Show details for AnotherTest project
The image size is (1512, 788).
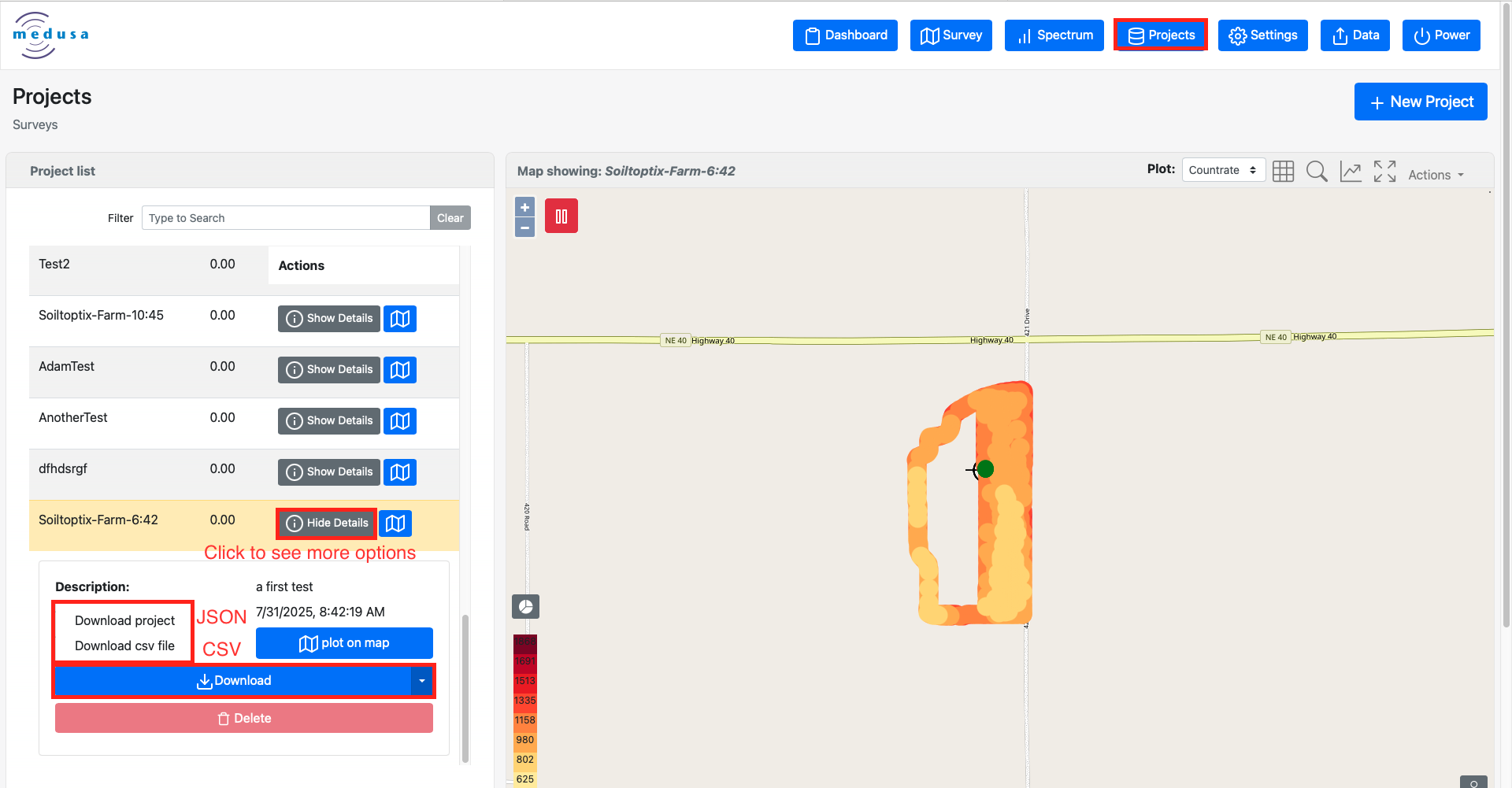pyautogui.click(x=329, y=421)
